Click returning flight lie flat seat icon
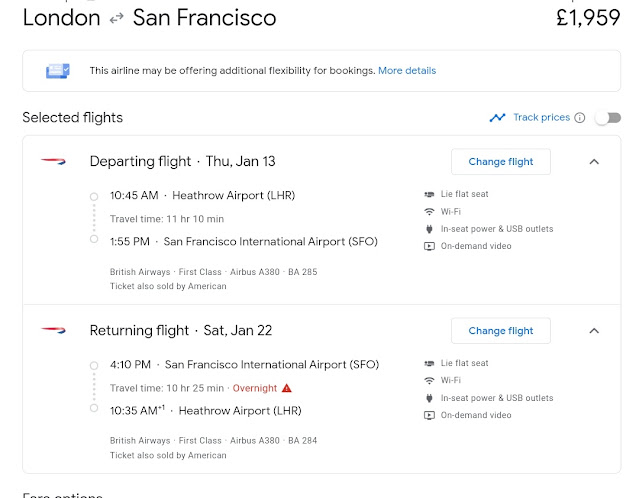The height and width of the screenshot is (498, 639). tap(429, 363)
